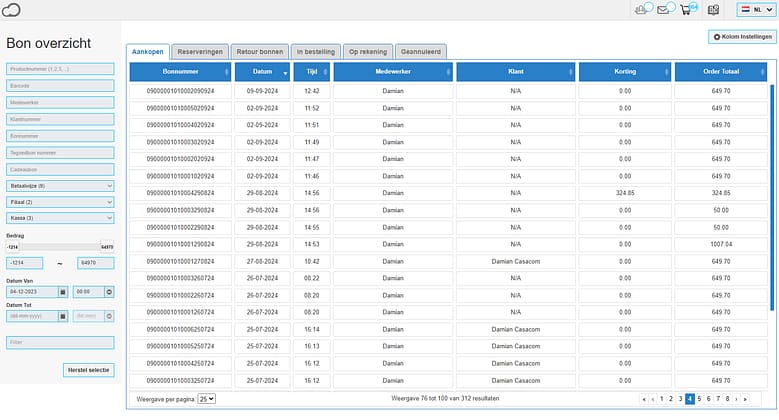
Task: Switch to the Geannuleerd tab
Action: [x=421, y=51]
